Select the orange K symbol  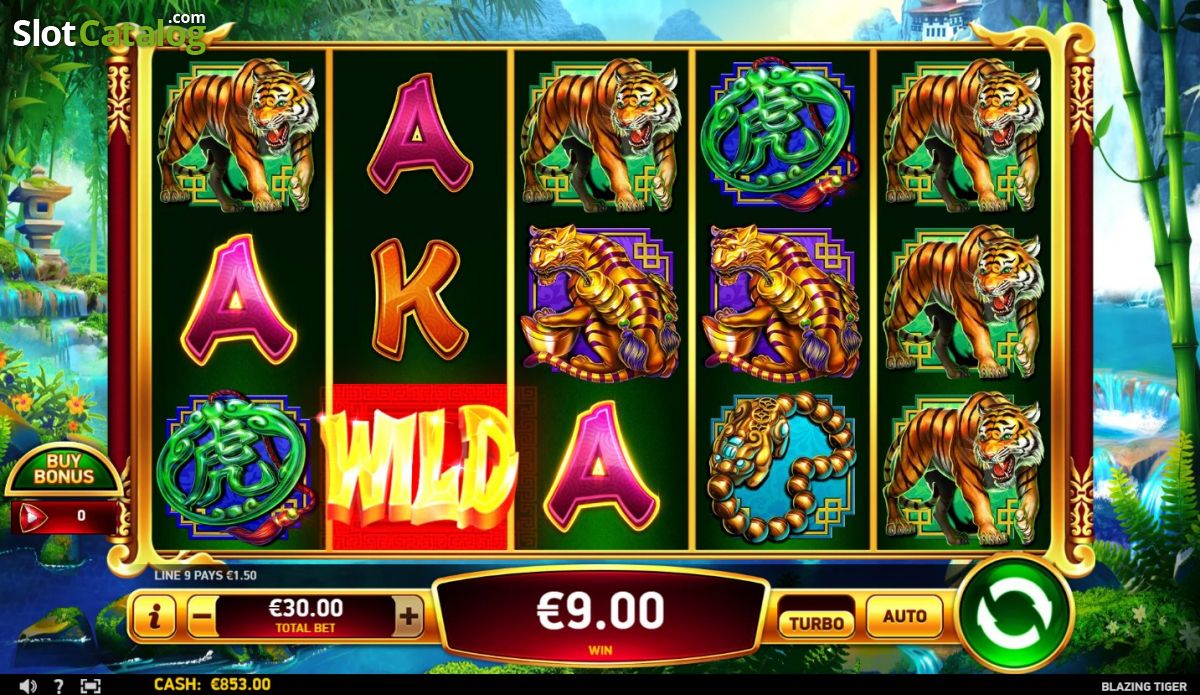click(x=420, y=300)
